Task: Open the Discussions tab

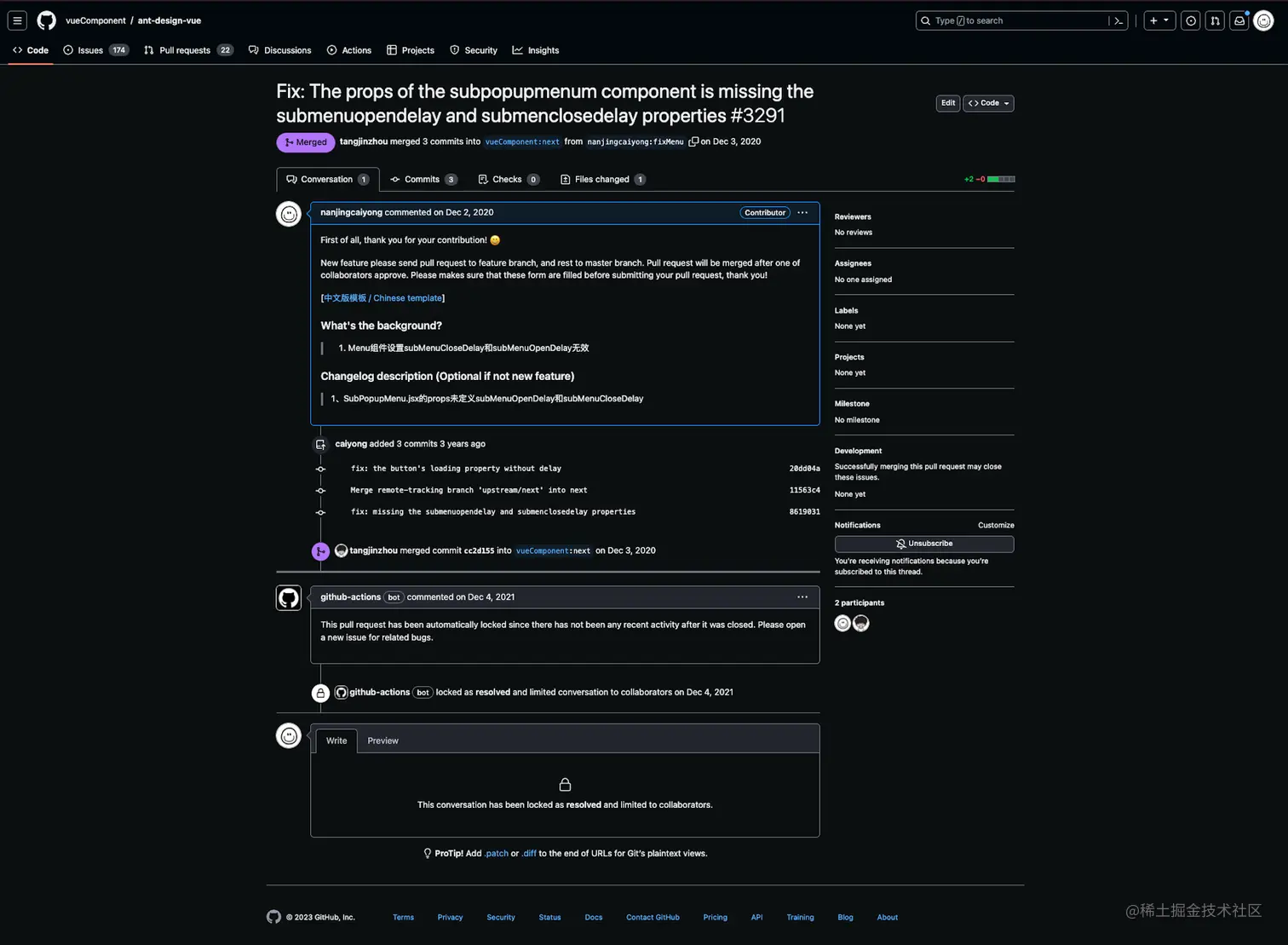Action: point(280,50)
